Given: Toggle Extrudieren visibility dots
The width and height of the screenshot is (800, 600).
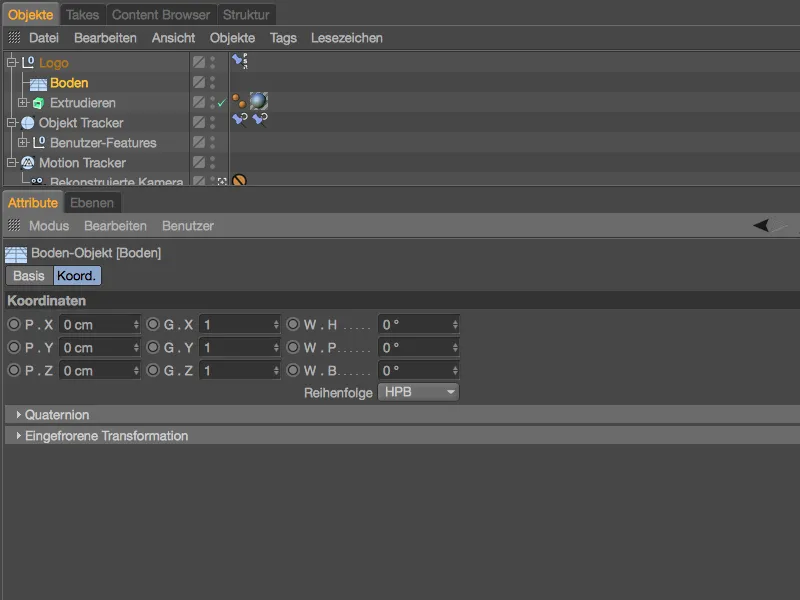Looking at the screenshot, I should pyautogui.click(x=213, y=102).
